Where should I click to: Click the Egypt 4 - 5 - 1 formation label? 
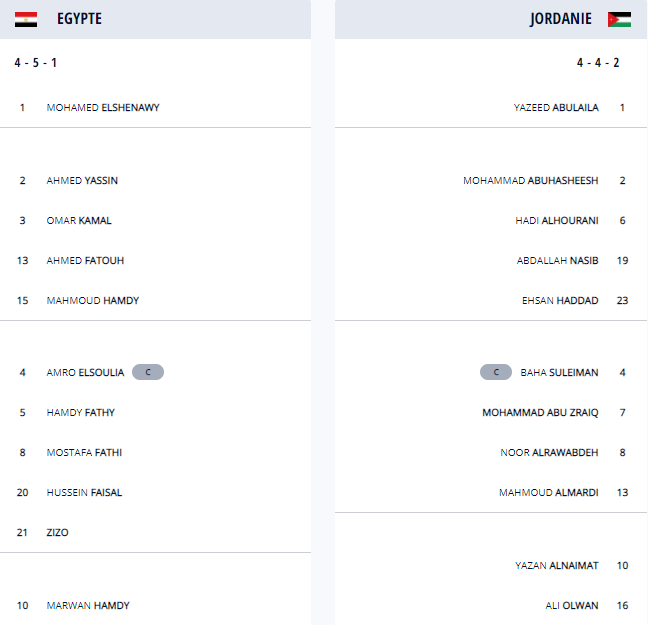(36, 63)
